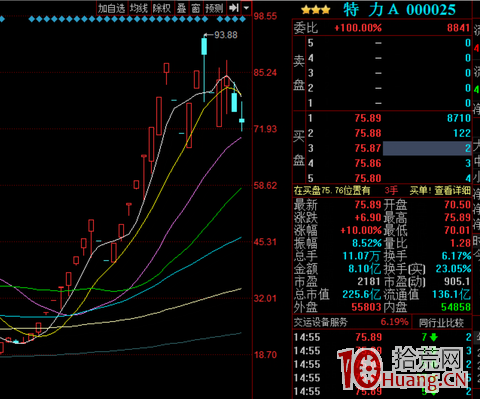Click the three-star rating icons
The width and height of the screenshot is (480, 399).
(315, 10)
